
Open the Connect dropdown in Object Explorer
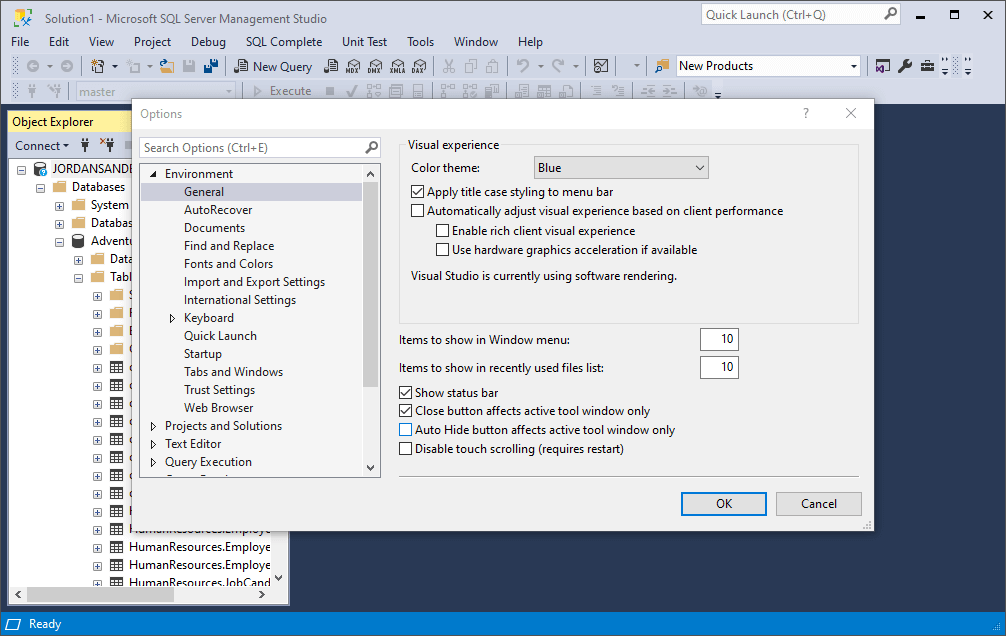pos(42,146)
